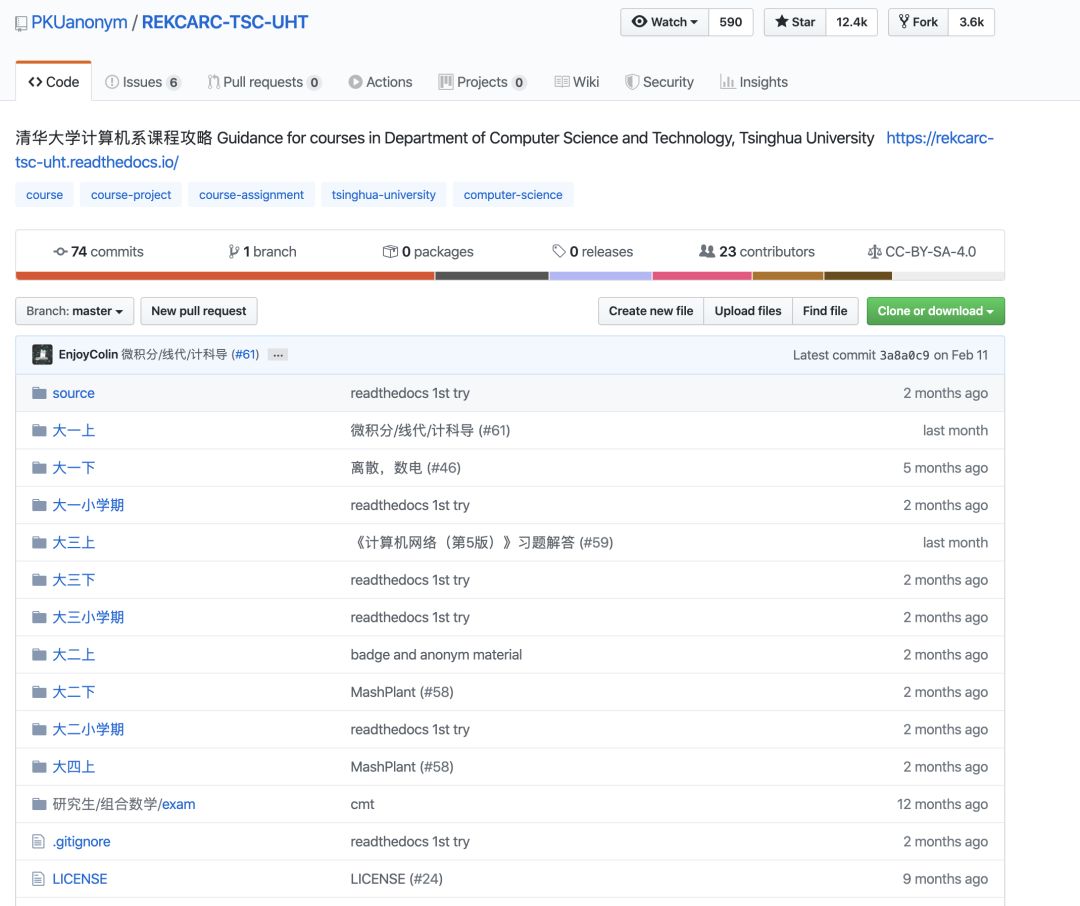Click the people icon next to 23 contributors
1080x906 pixels.
click(x=707, y=251)
